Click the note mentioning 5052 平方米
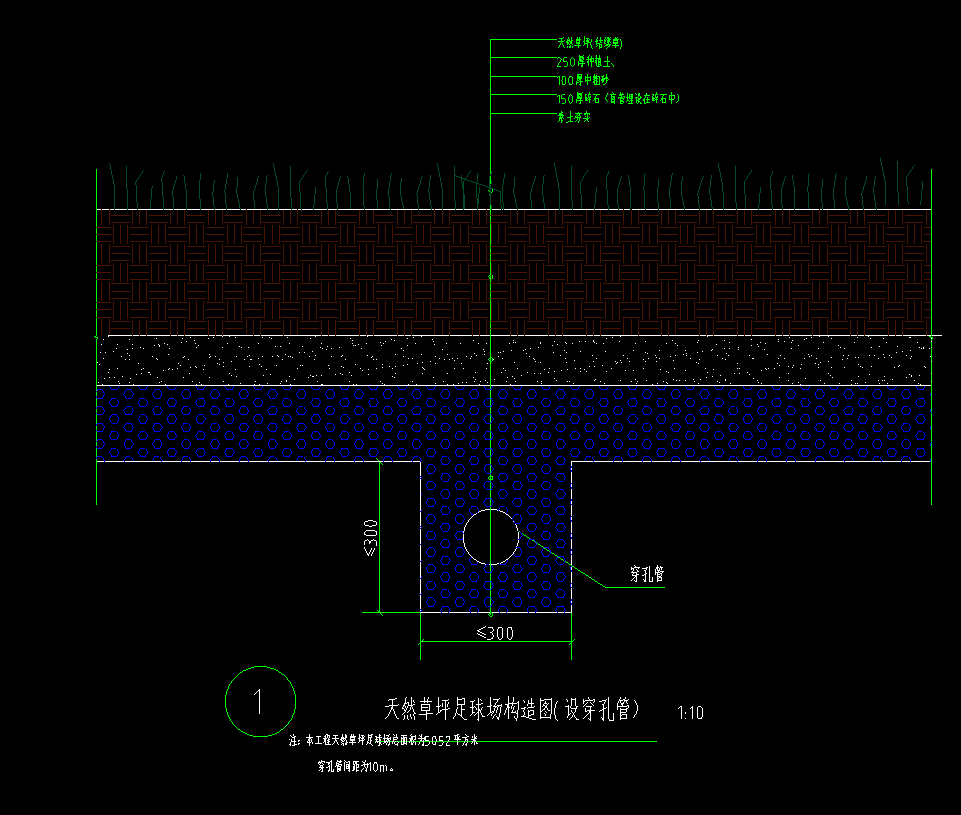Screen dimensions: 961x815 [384, 740]
